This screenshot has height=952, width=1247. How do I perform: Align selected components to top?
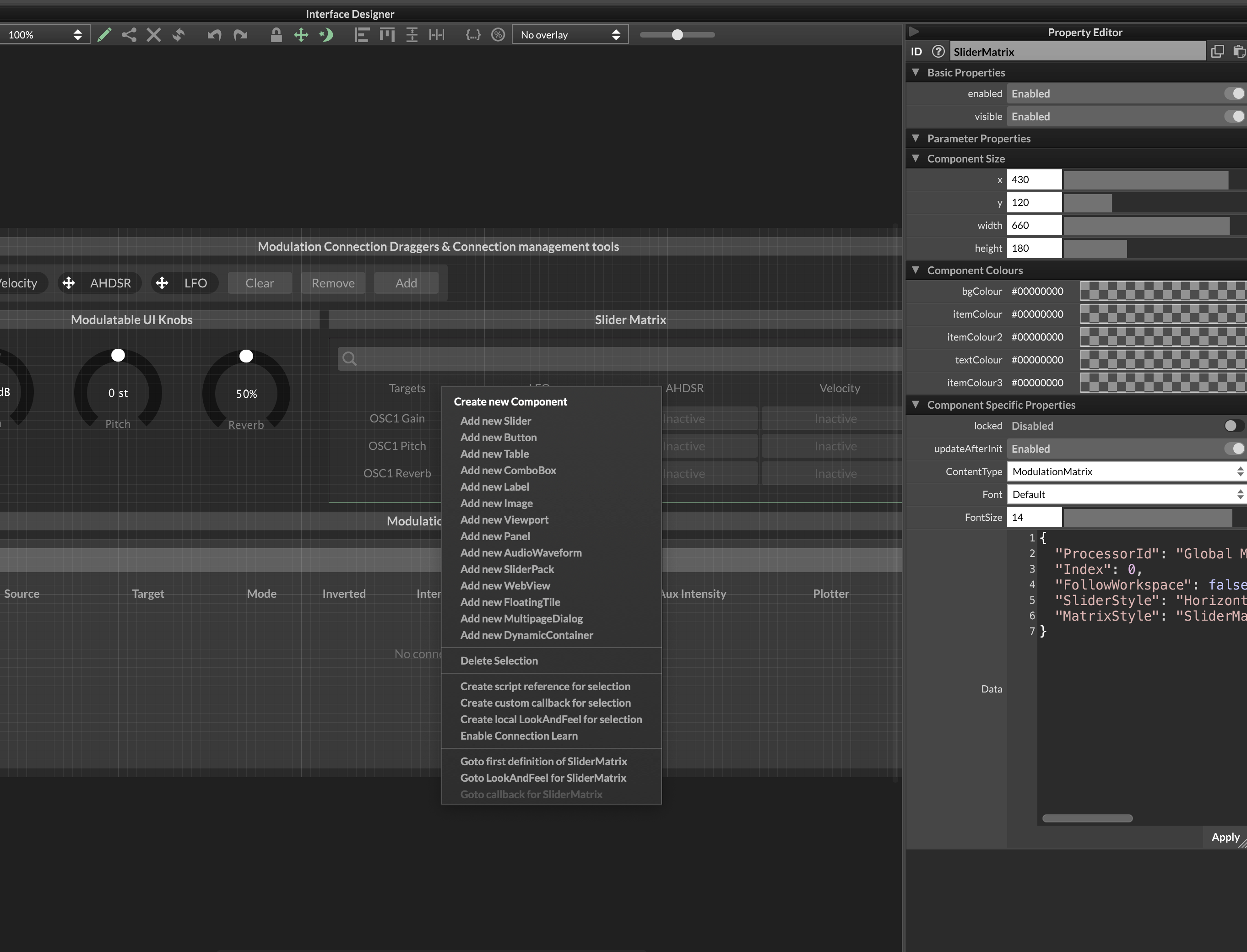point(387,35)
